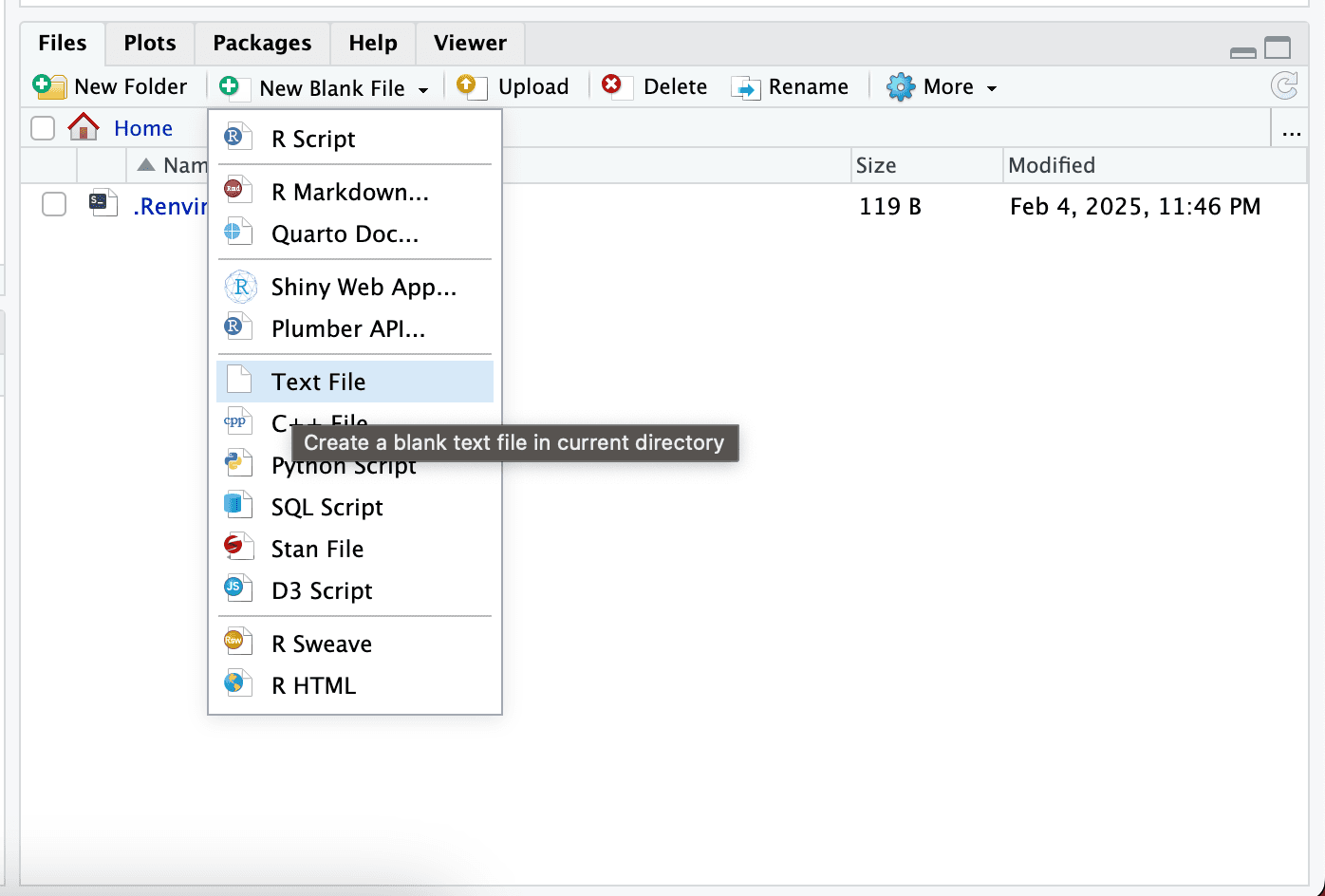
Task: Click the Home directory house icon
Action: [x=84, y=127]
